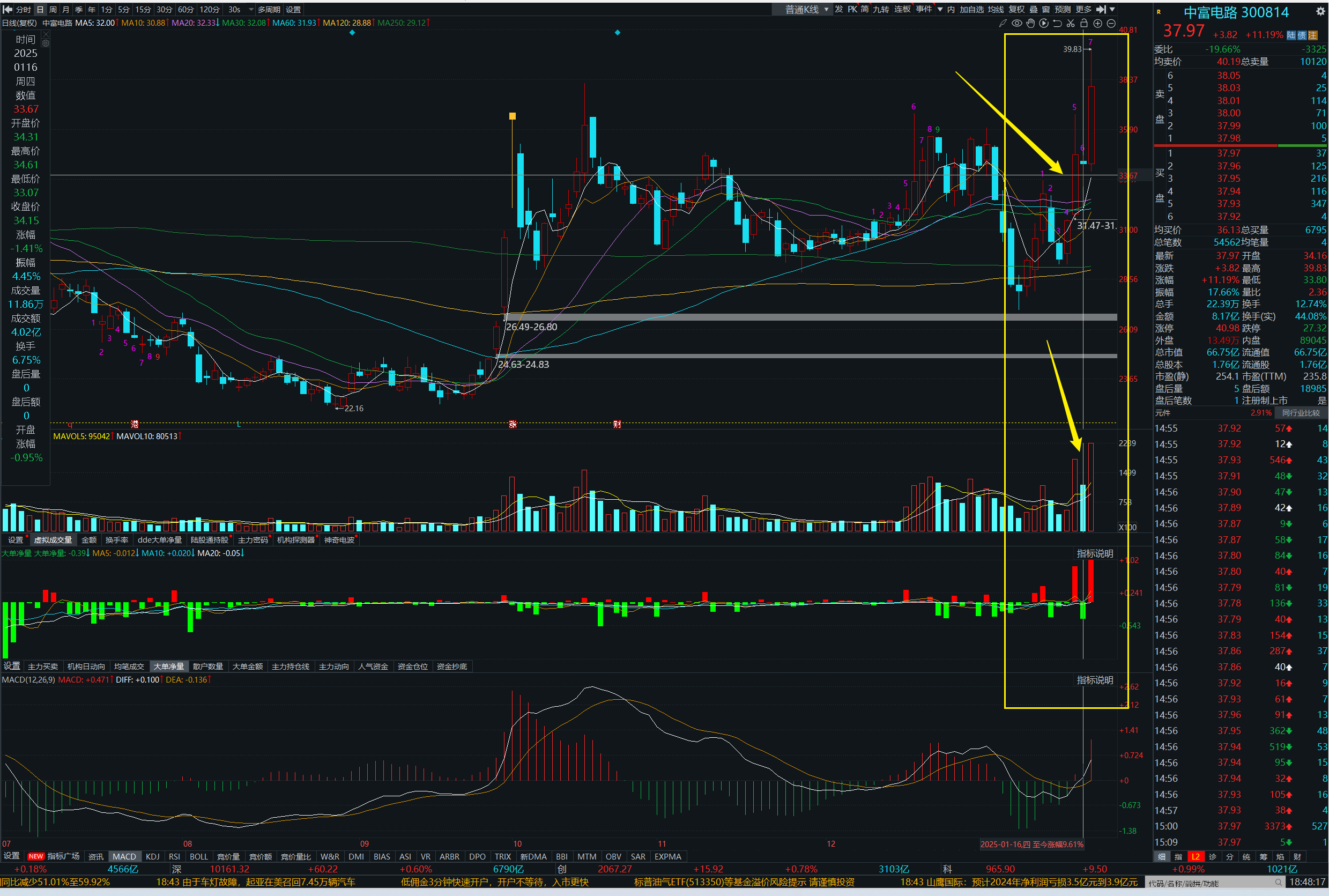Zoom in with the plus circle icon

(x=1097, y=24)
